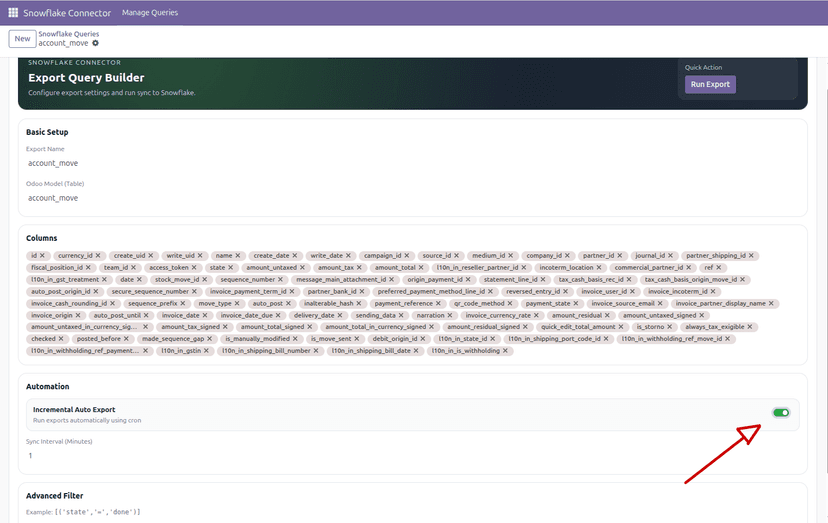This screenshot has width=828, height=523.
Task: Remove the amount_tax column tag
Action: click(360, 268)
